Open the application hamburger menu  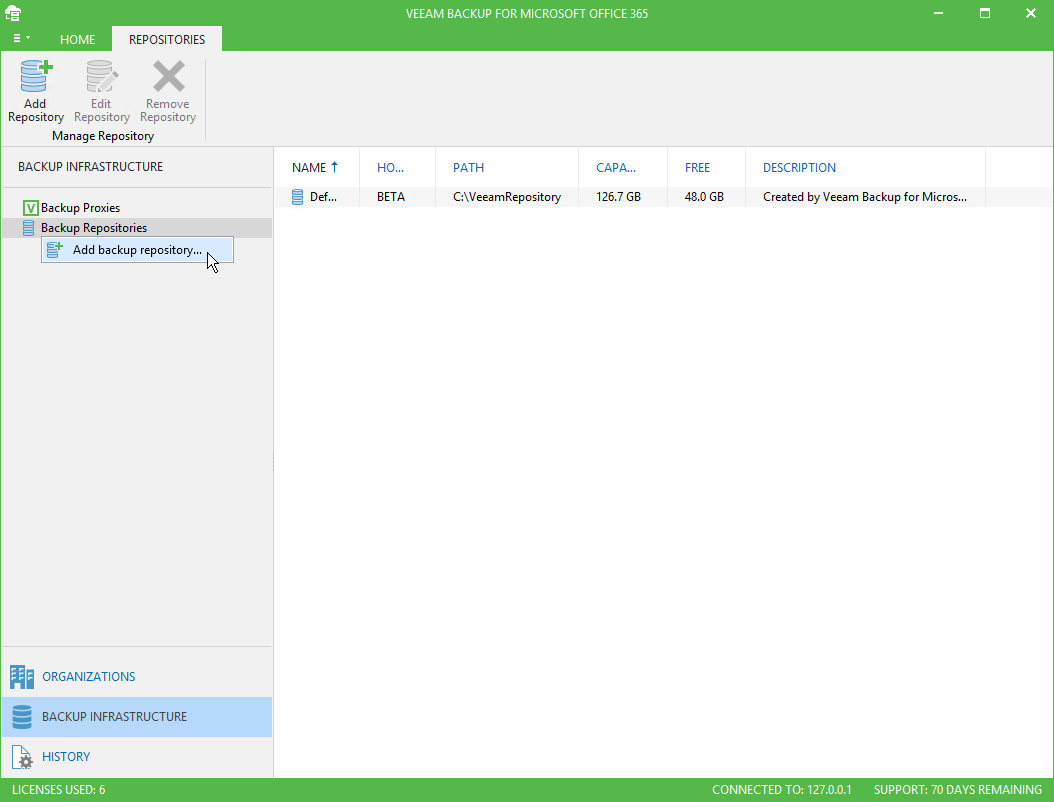(x=21, y=39)
